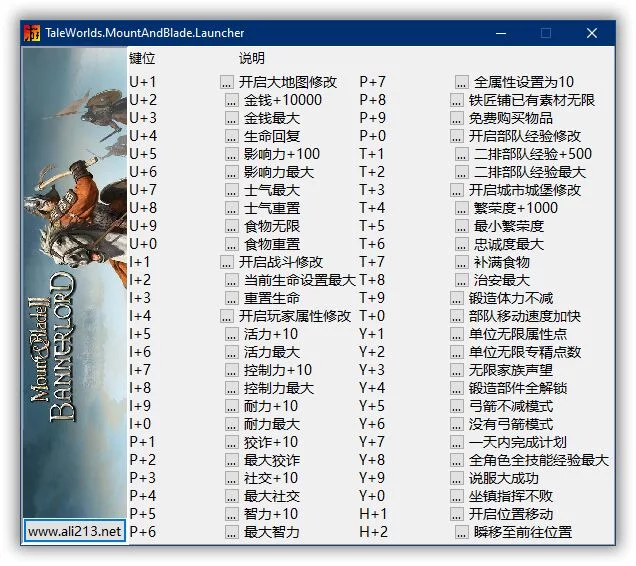Enable the 控制力最大 checkbox
The height and width of the screenshot is (566, 636).
coord(232,388)
